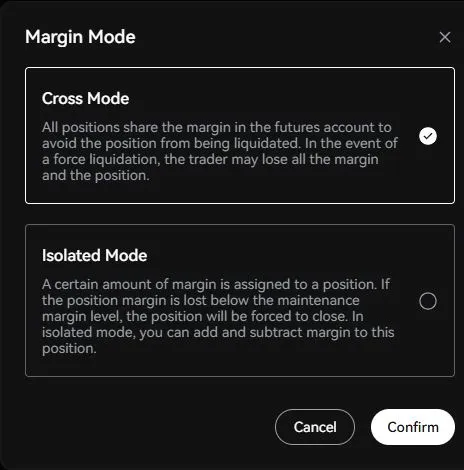The image size is (464, 470).
Task: Click the checkmark icon for Cross Mode
Action: click(428, 136)
